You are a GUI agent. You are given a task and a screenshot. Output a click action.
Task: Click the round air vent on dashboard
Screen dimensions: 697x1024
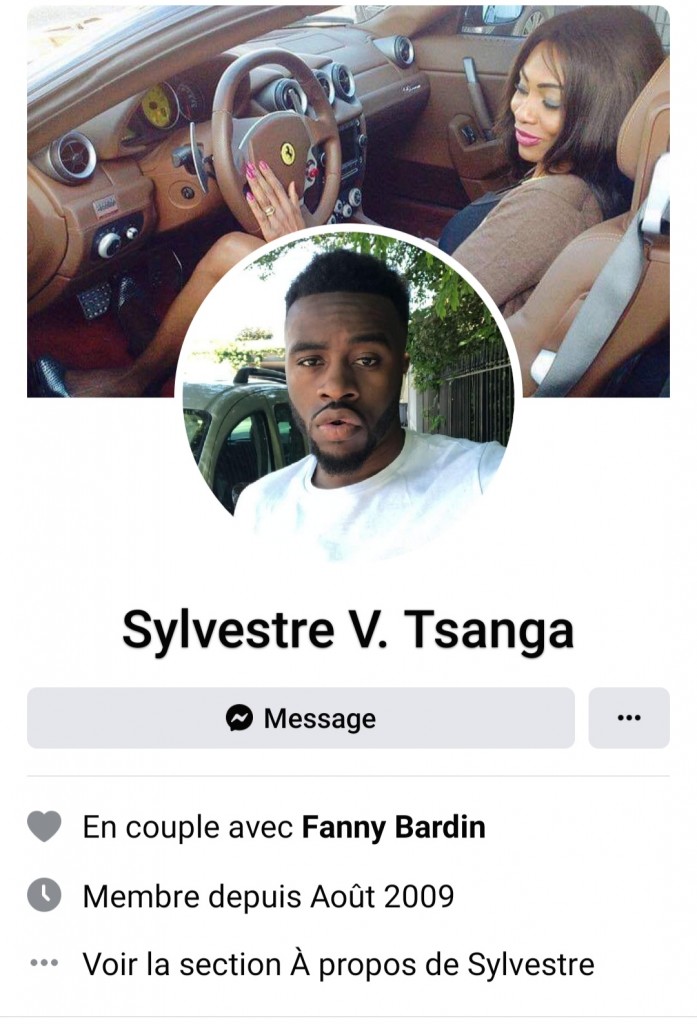coord(73,157)
